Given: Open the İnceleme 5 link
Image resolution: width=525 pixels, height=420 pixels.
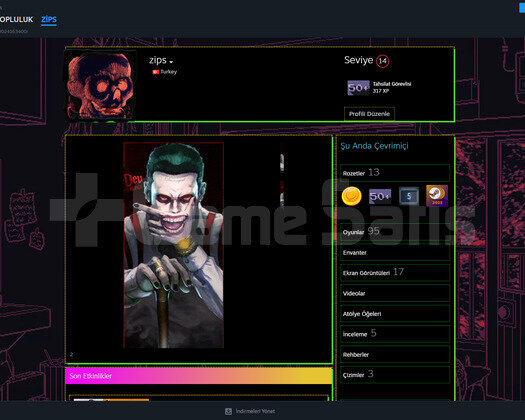Looking at the screenshot, I should tap(395, 334).
